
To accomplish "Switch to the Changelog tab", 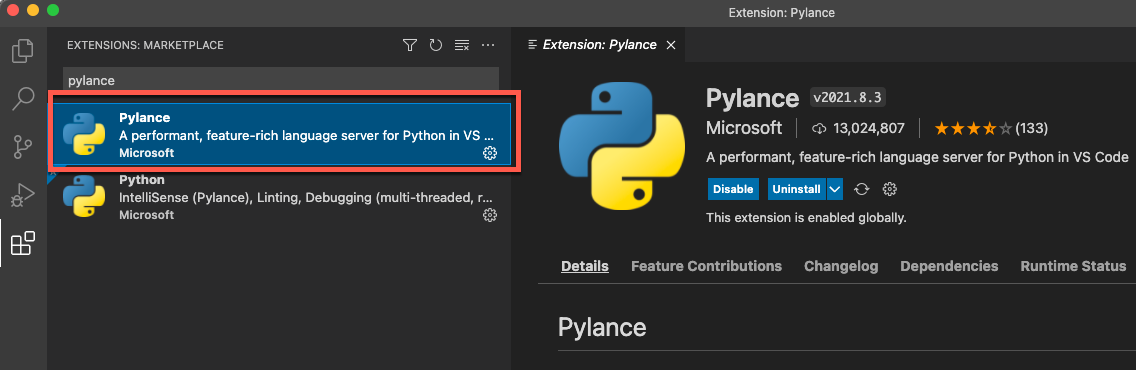I will [841, 266].
